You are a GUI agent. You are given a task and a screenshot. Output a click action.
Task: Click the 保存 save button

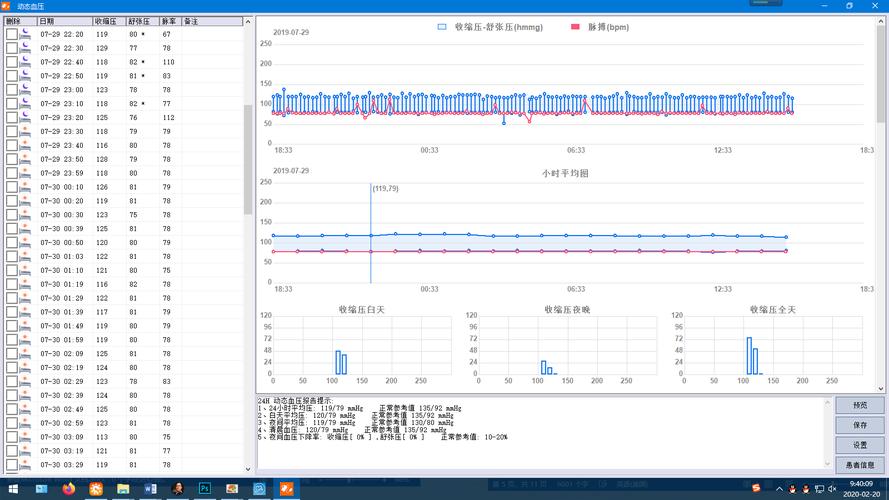click(x=860, y=425)
